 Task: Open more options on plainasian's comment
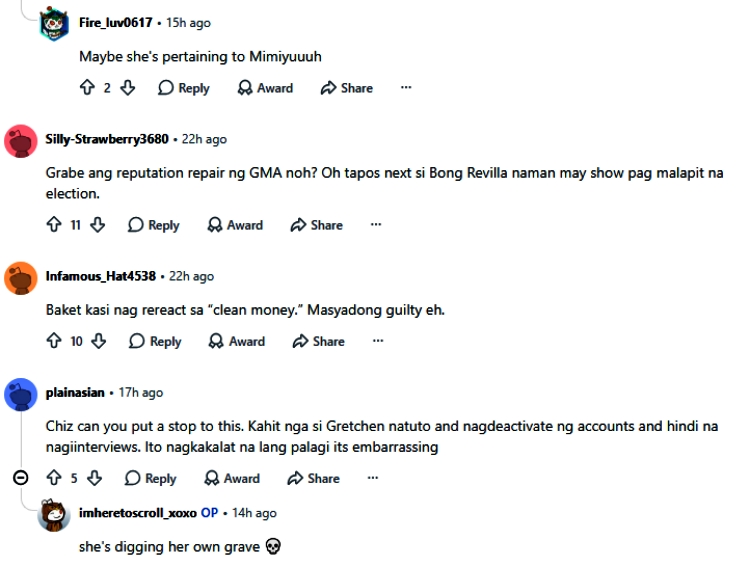pyautogui.click(x=373, y=478)
